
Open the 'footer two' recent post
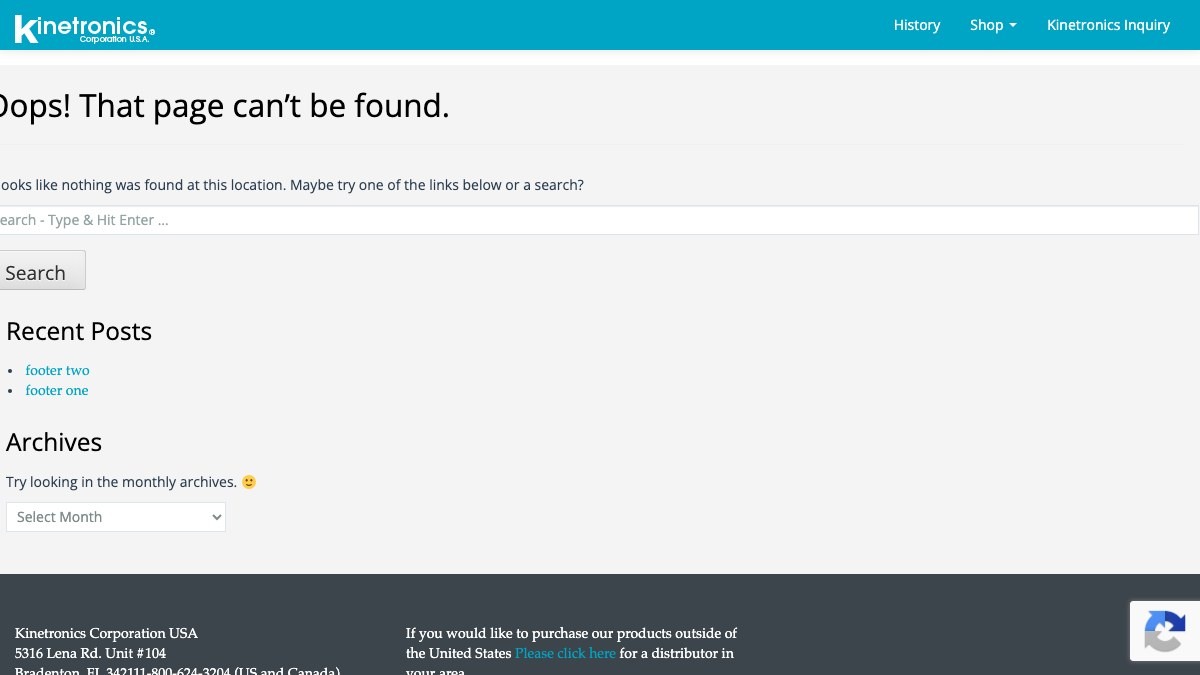pyautogui.click(x=57, y=370)
